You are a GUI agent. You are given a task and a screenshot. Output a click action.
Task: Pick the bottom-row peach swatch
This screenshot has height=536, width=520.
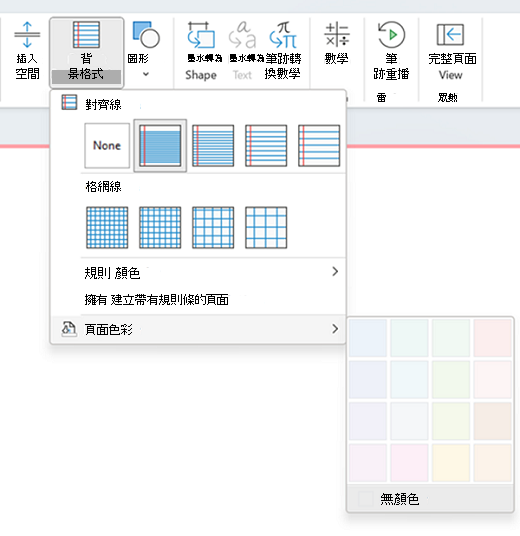pos(492,463)
